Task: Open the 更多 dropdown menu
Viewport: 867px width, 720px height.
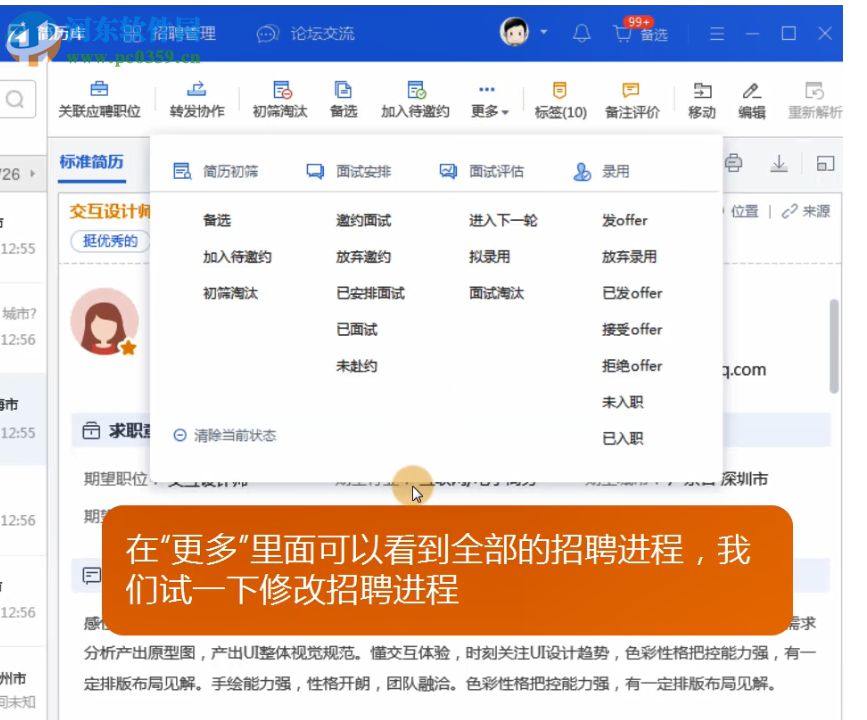Action: click(x=487, y=100)
